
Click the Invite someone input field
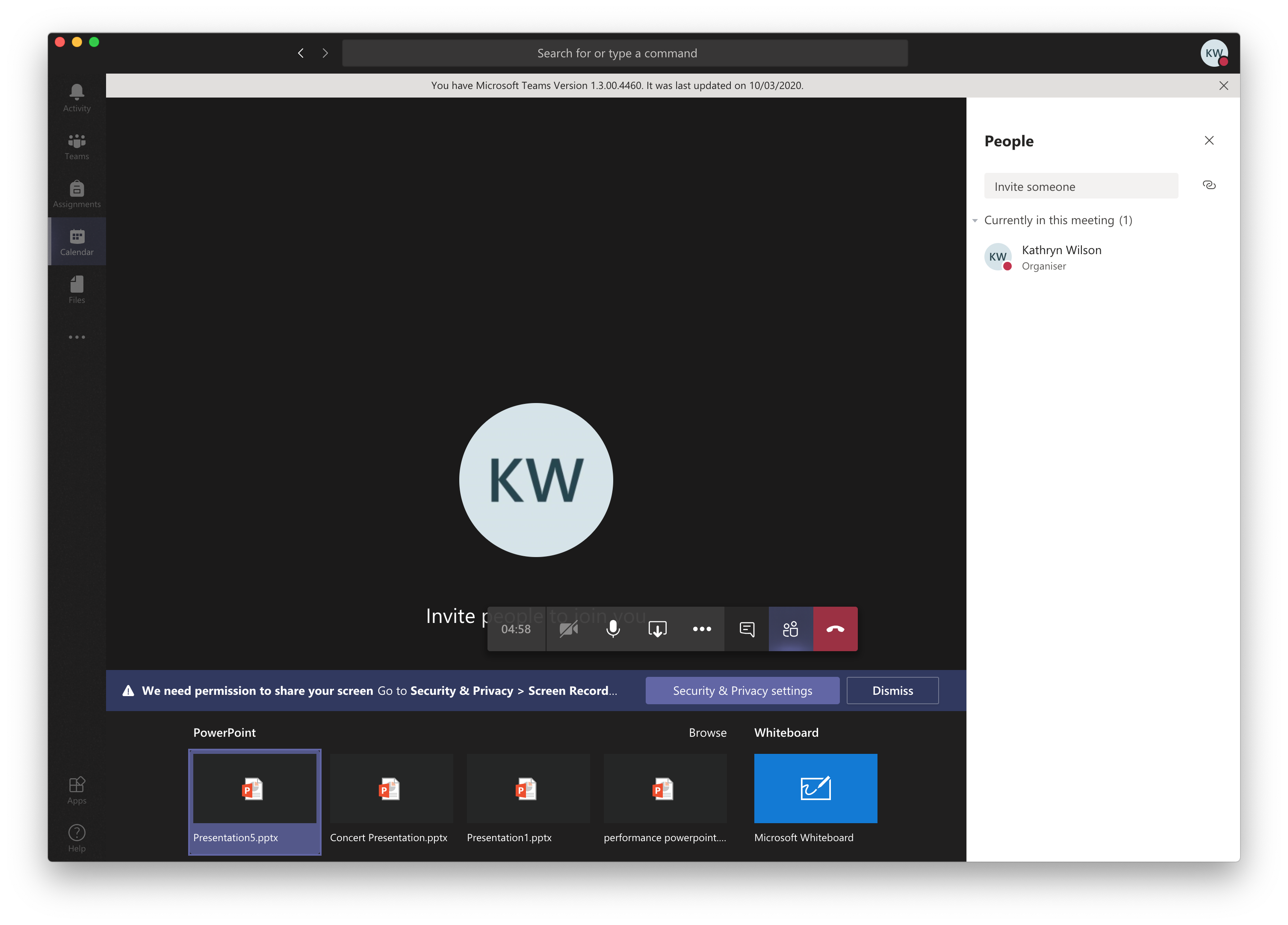(1080, 187)
